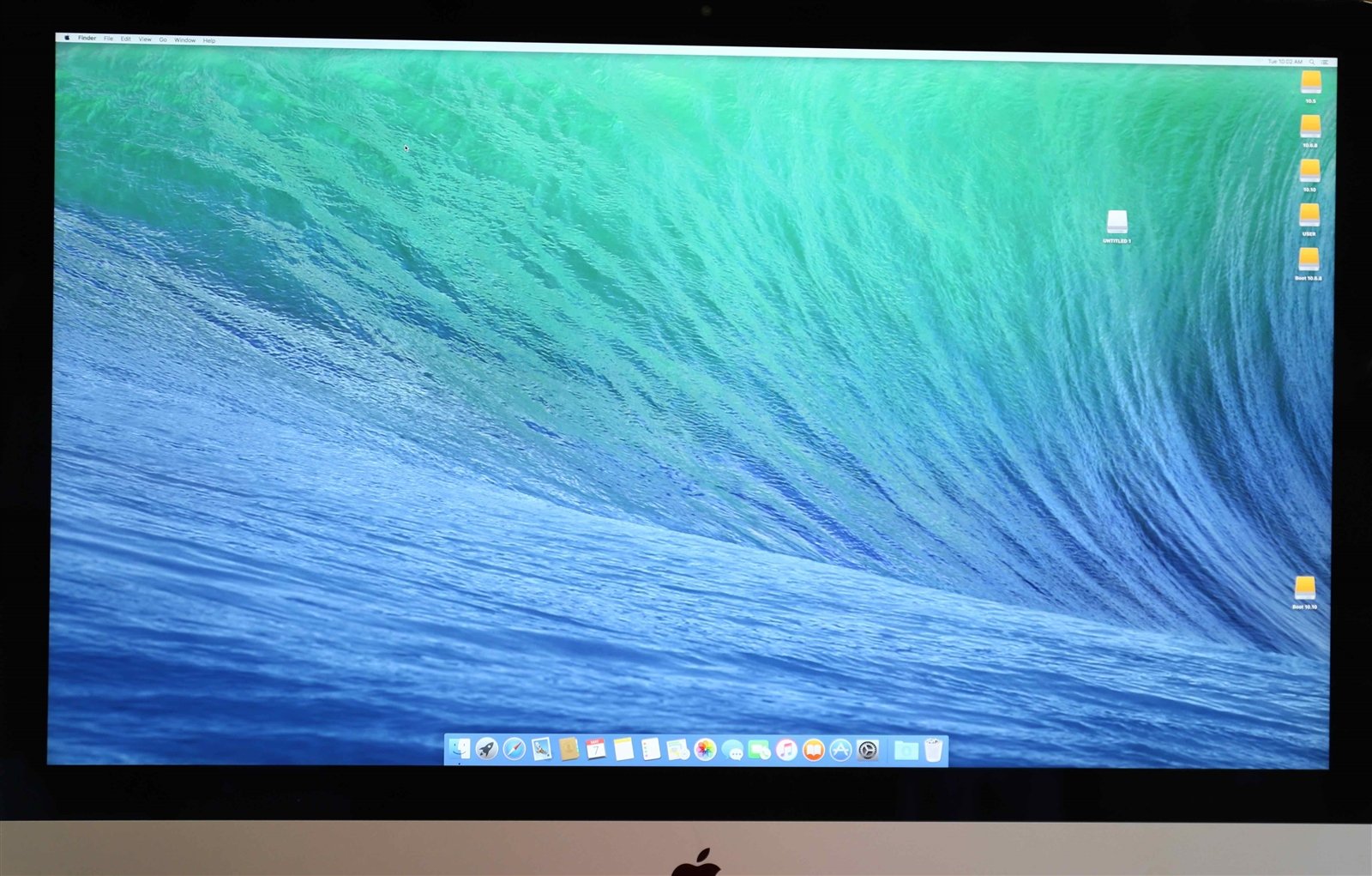Launch iTunes music app
Viewport: 1372px width, 876px height.
point(786,751)
